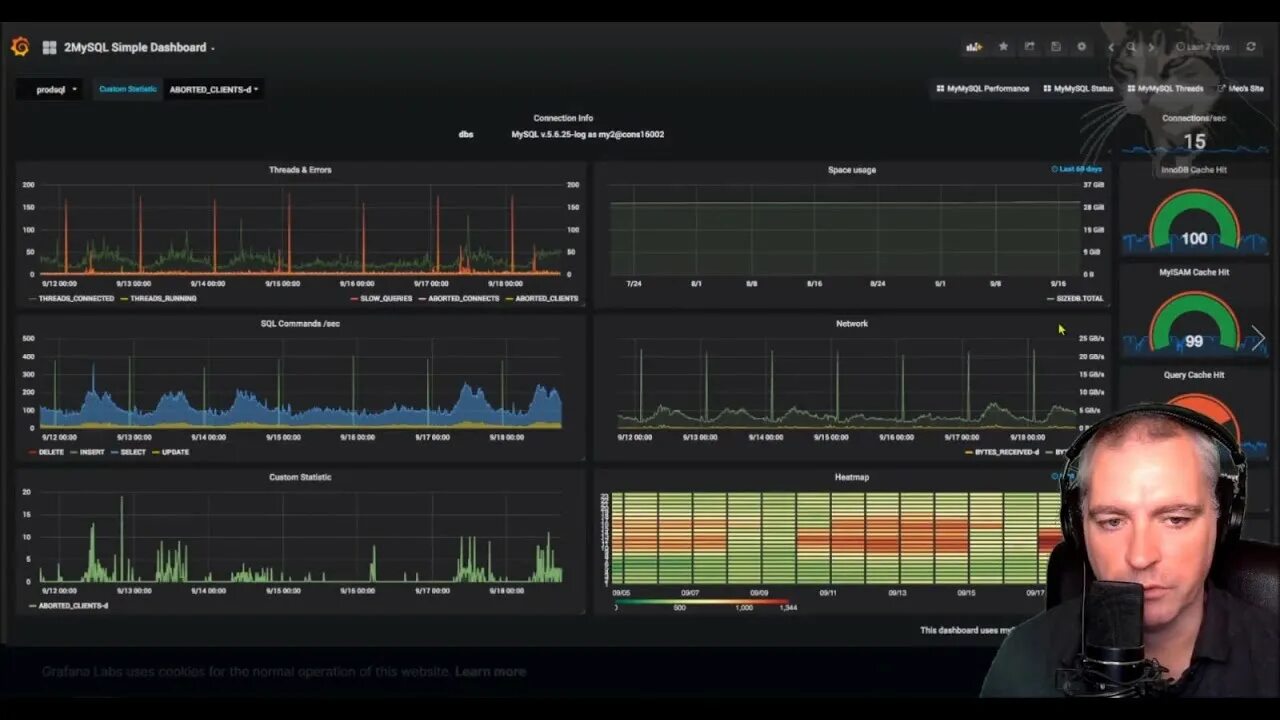This screenshot has height=720, width=1280.
Task: Save the dashboard with the disk icon
Action: (x=1055, y=47)
